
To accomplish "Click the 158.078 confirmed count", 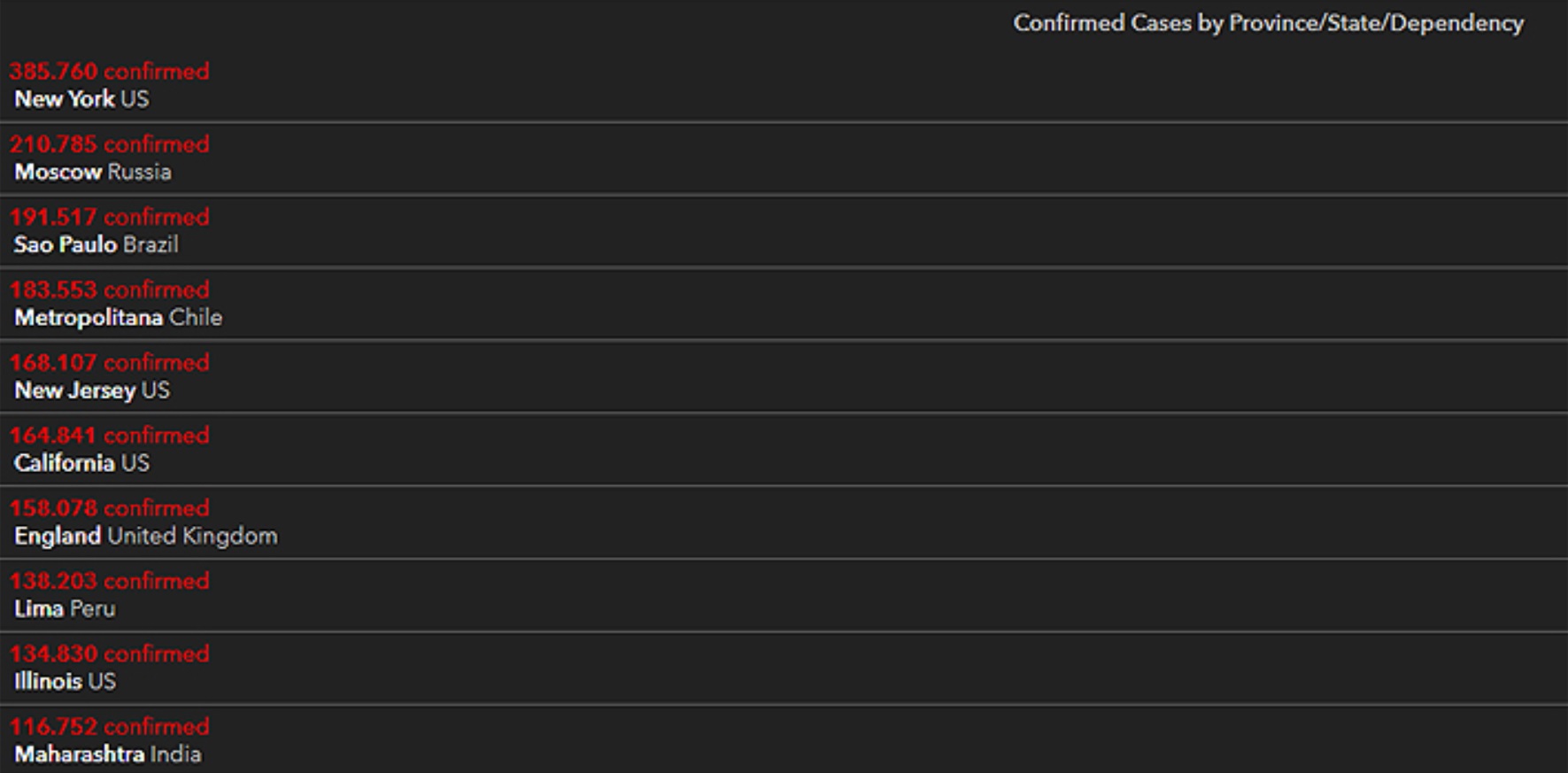I will tap(109, 508).
